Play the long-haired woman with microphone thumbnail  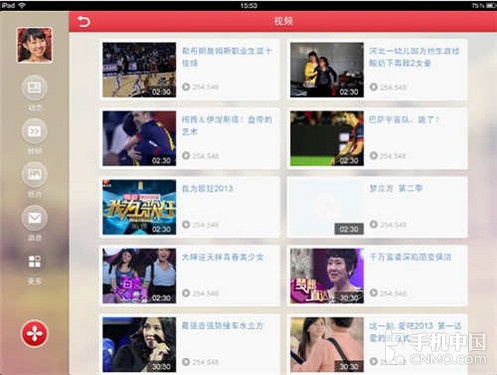point(139,344)
